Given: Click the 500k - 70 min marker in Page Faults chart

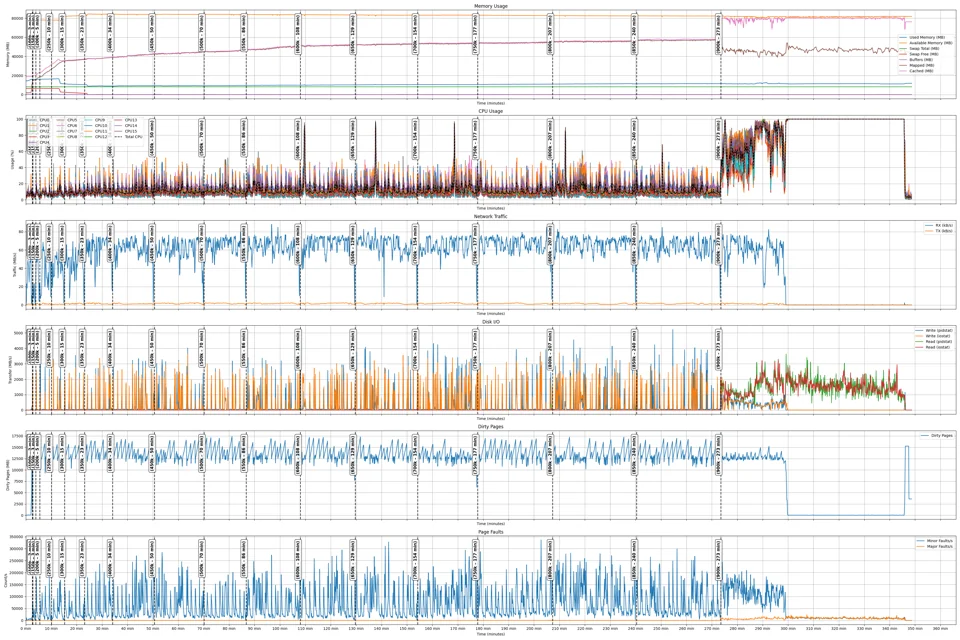Looking at the screenshot, I should [201, 560].
